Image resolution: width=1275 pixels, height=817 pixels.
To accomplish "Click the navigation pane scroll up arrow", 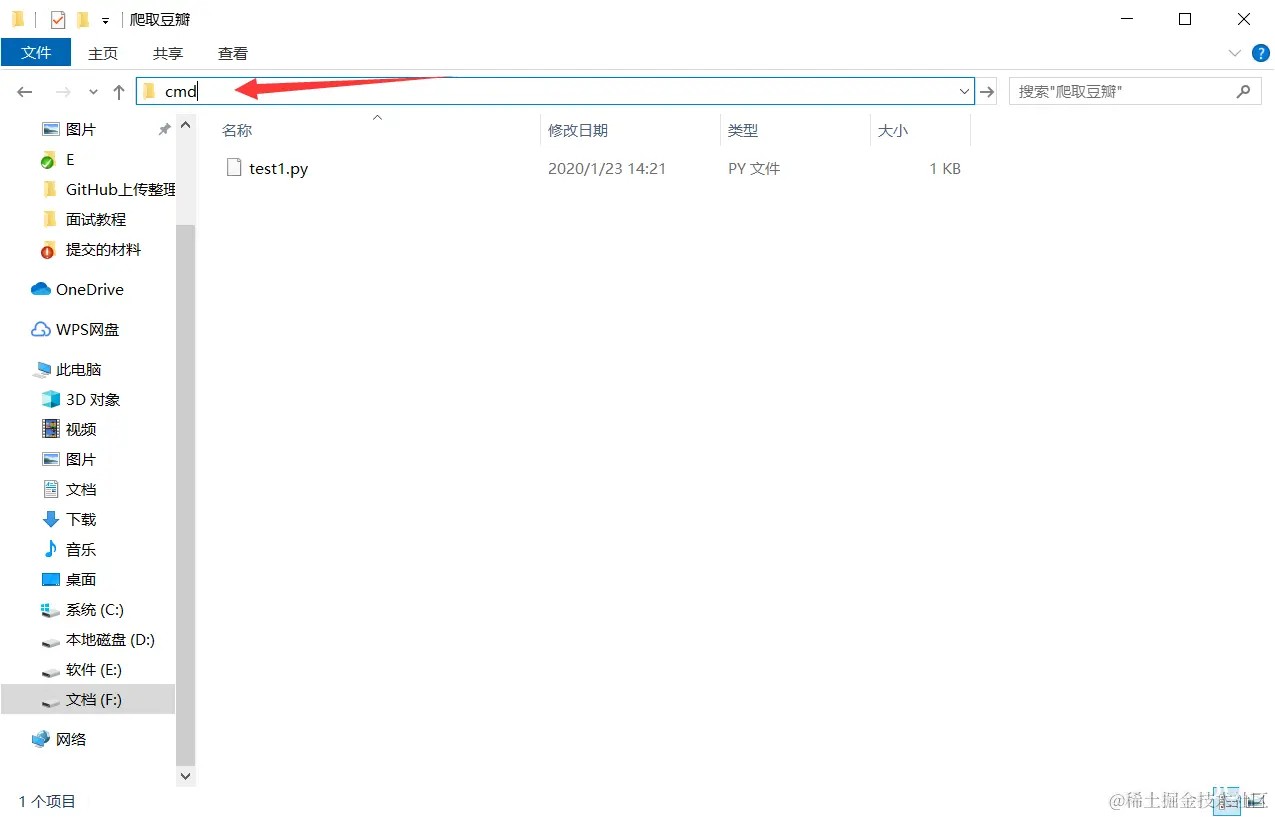I will point(186,125).
